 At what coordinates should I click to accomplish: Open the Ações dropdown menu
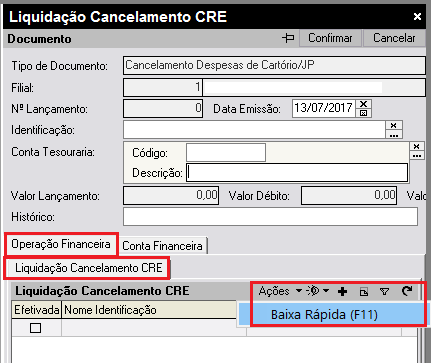(x=280, y=291)
